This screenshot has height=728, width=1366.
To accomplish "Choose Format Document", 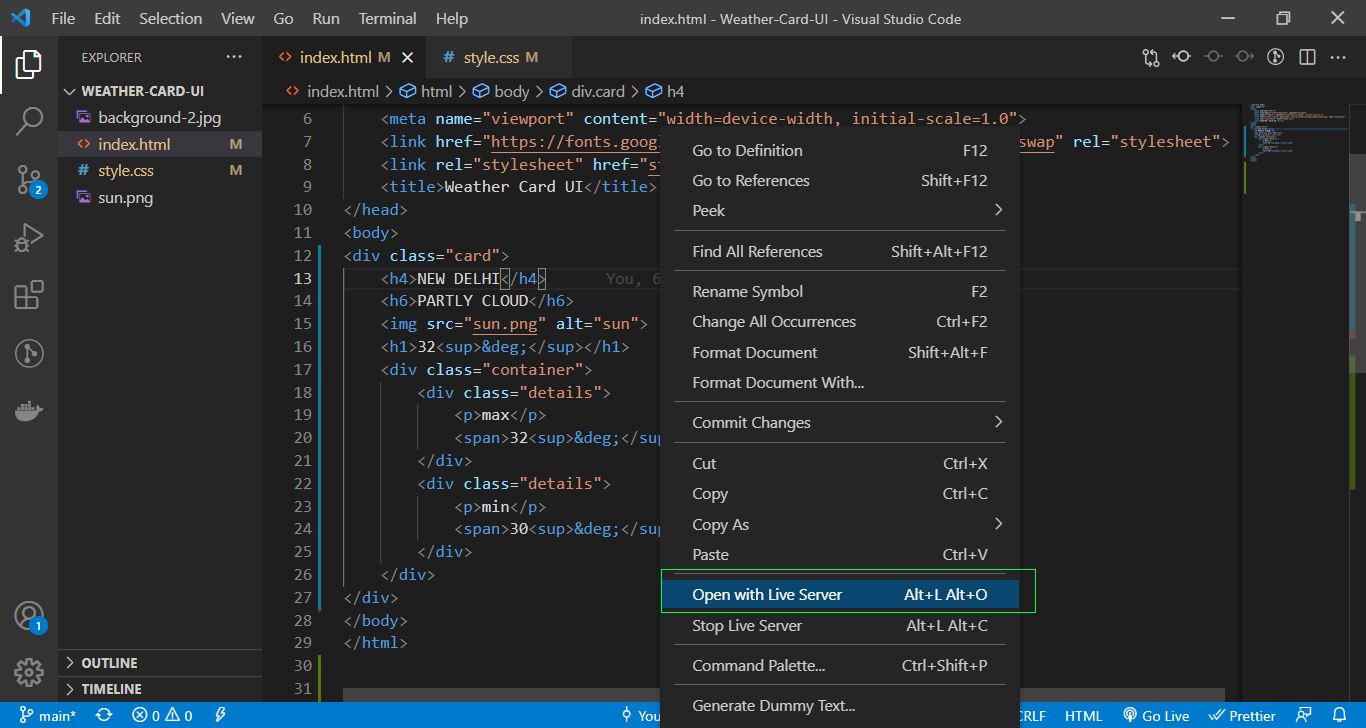I will 840,352.
